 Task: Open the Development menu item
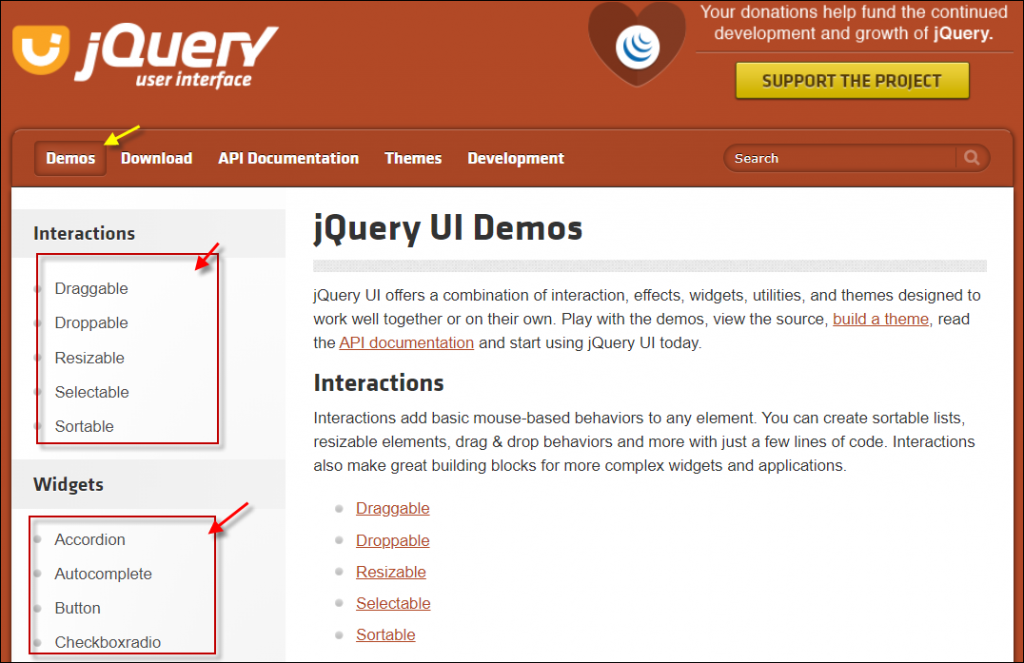pyautogui.click(x=516, y=158)
